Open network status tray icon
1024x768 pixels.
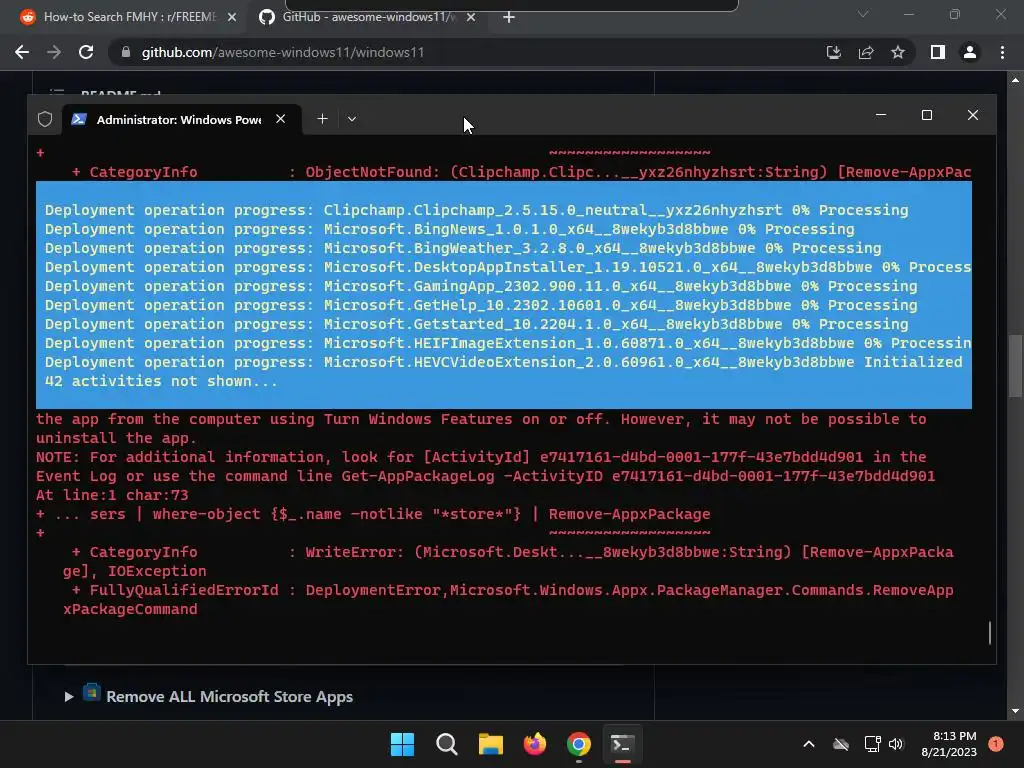(872, 744)
